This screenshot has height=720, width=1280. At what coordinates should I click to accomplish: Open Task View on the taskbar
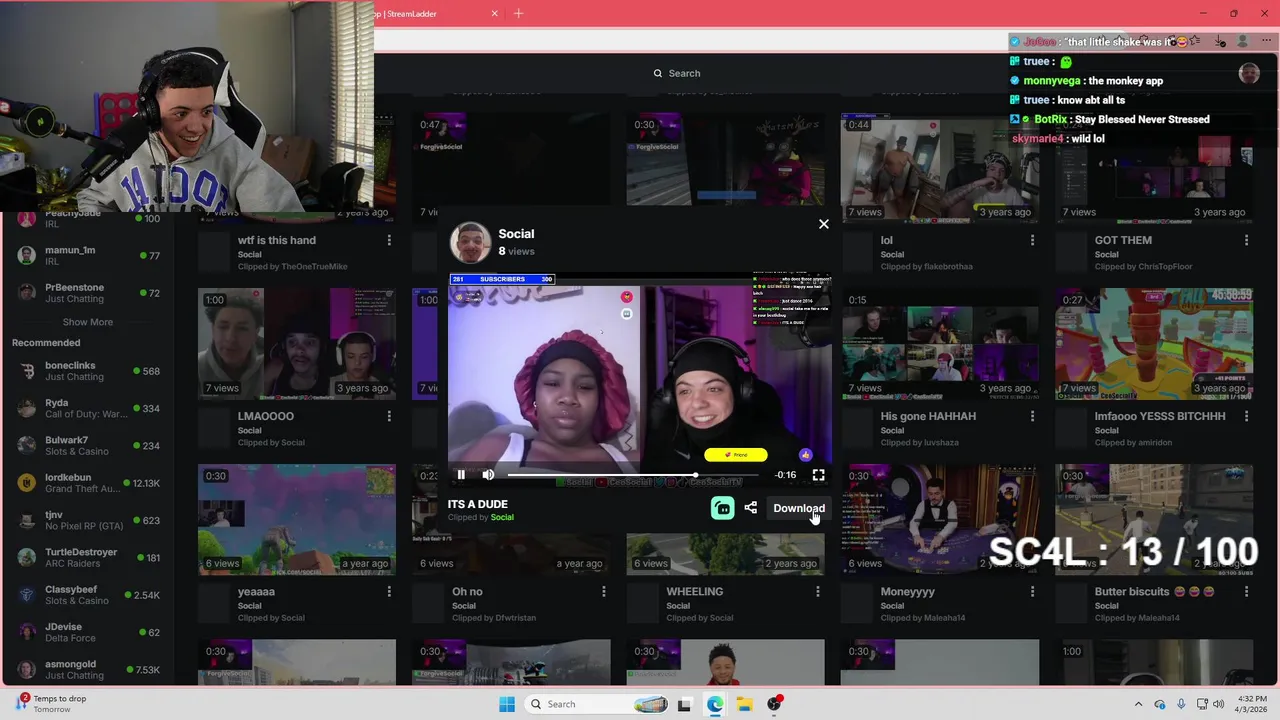coord(684,704)
